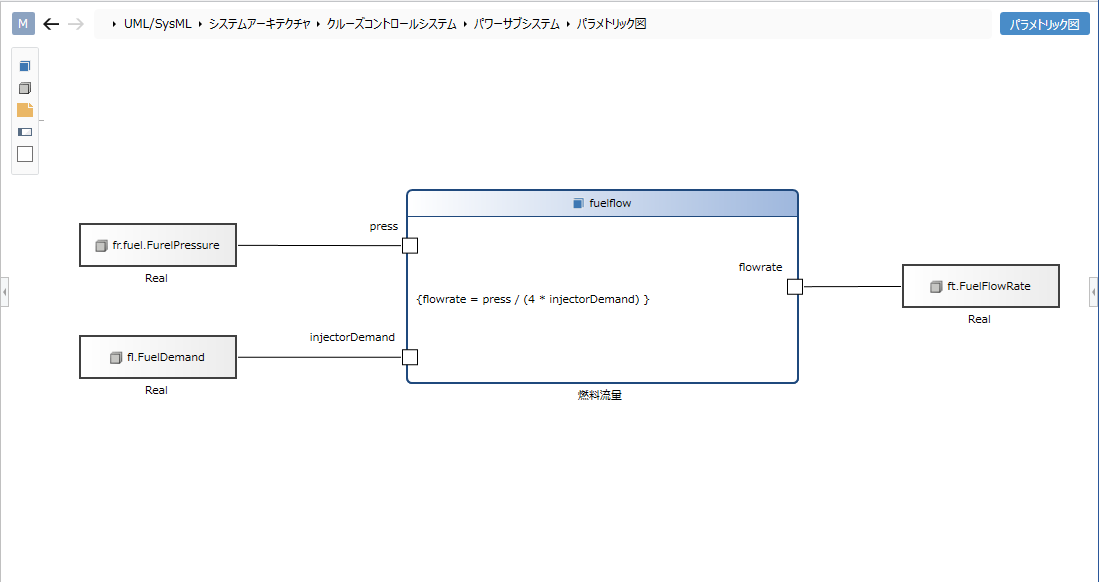Select the fuelflow constraint block header
The image size is (1099, 582).
pos(602,203)
